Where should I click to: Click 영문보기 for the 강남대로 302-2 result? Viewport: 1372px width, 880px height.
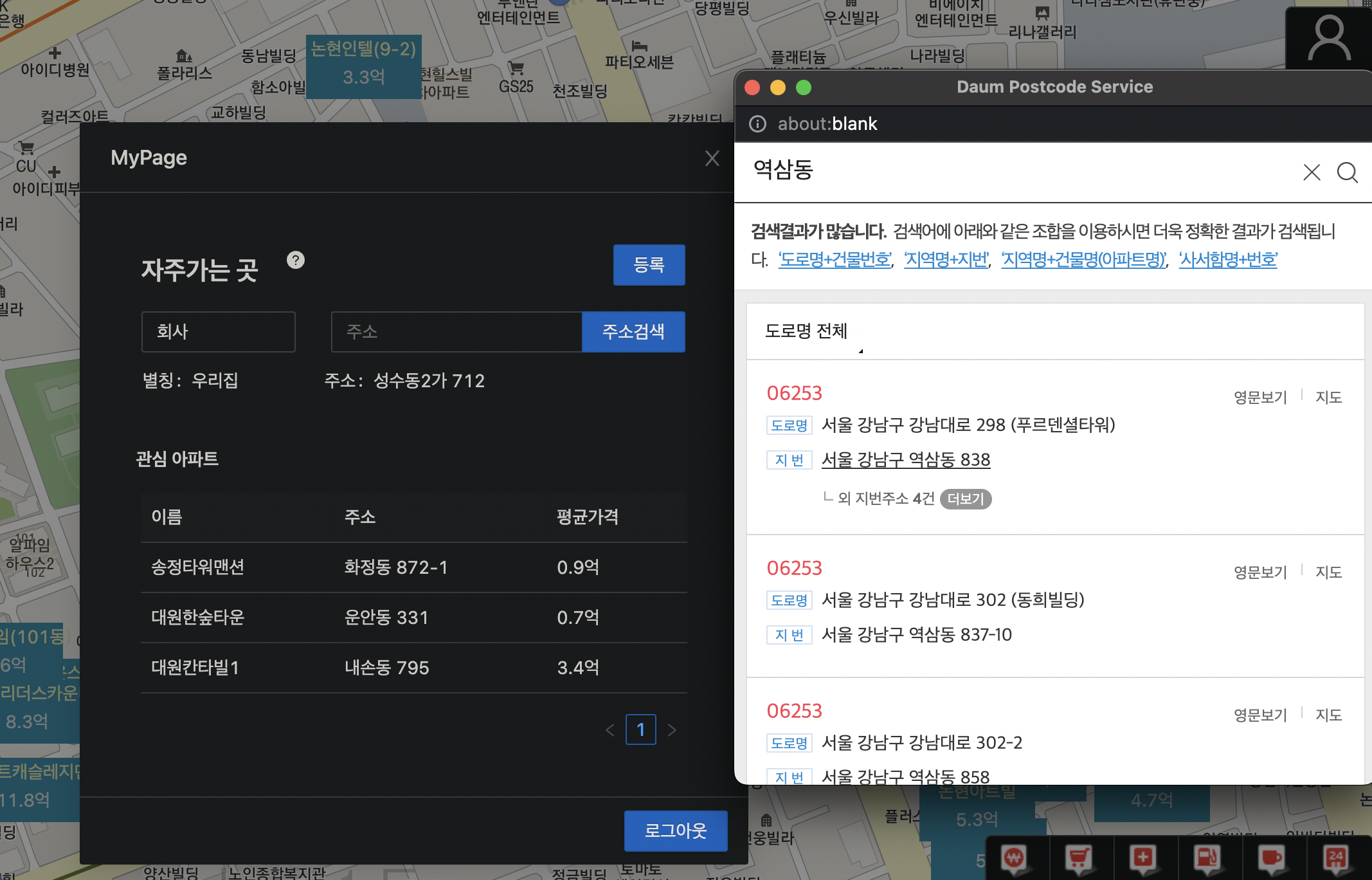(x=1260, y=715)
